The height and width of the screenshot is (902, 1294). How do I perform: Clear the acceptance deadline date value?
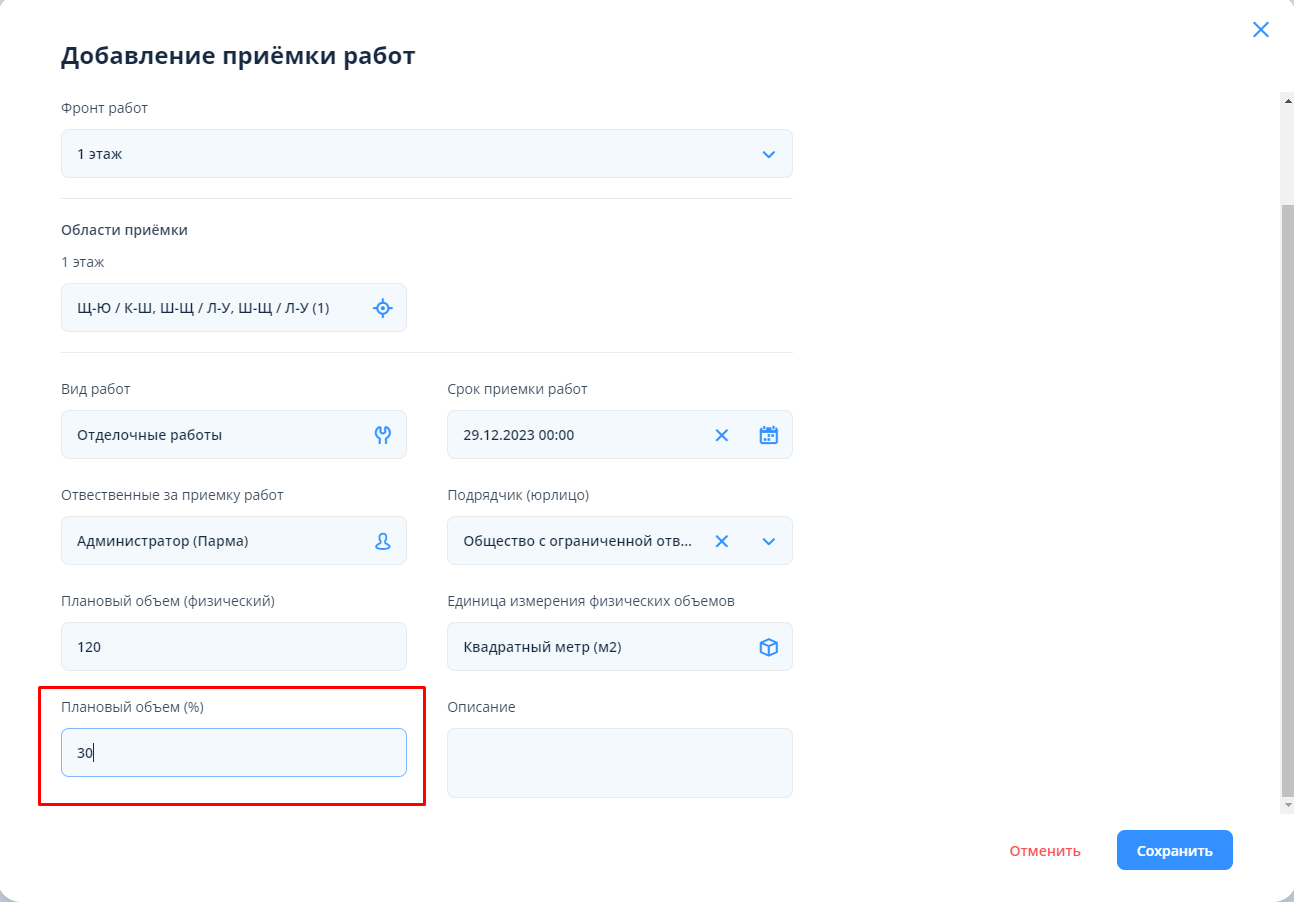click(722, 435)
